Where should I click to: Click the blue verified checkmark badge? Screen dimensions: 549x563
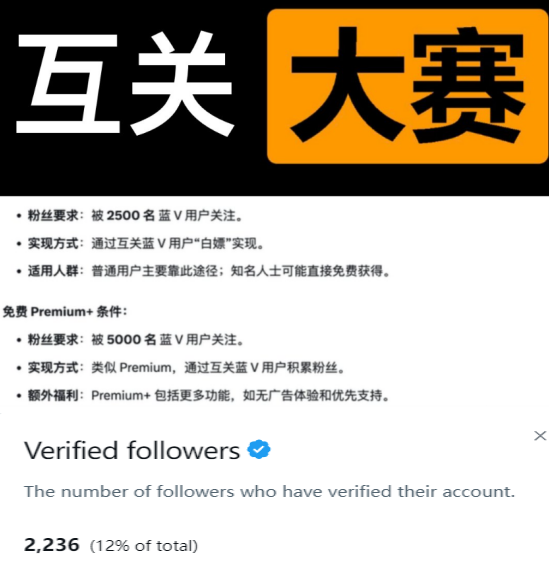259,449
